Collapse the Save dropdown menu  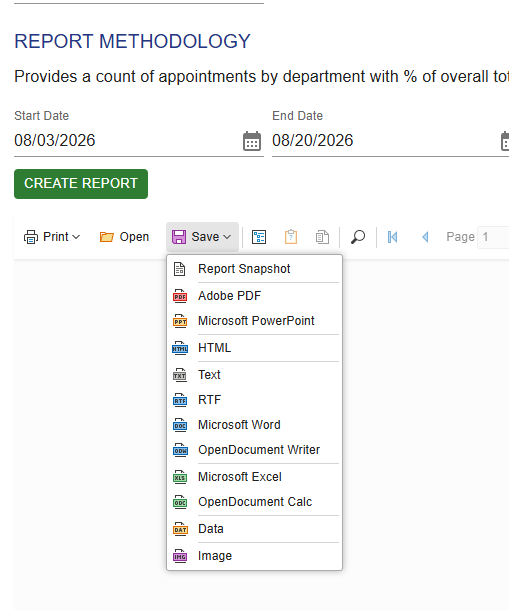coord(202,237)
